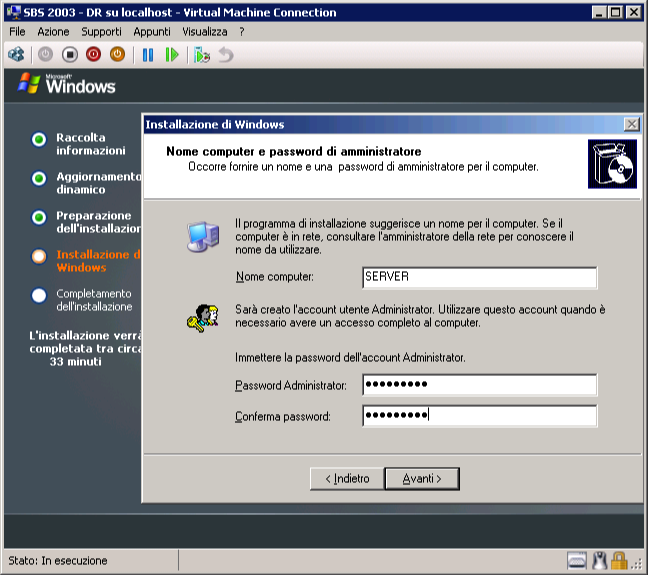Click 'Nome computer e password di amministratore' heading

(293, 152)
